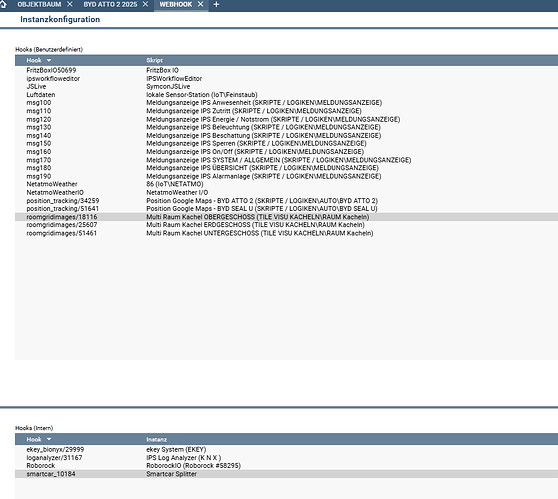Switch to the OBJEKTBAUM tab

(39, 4)
